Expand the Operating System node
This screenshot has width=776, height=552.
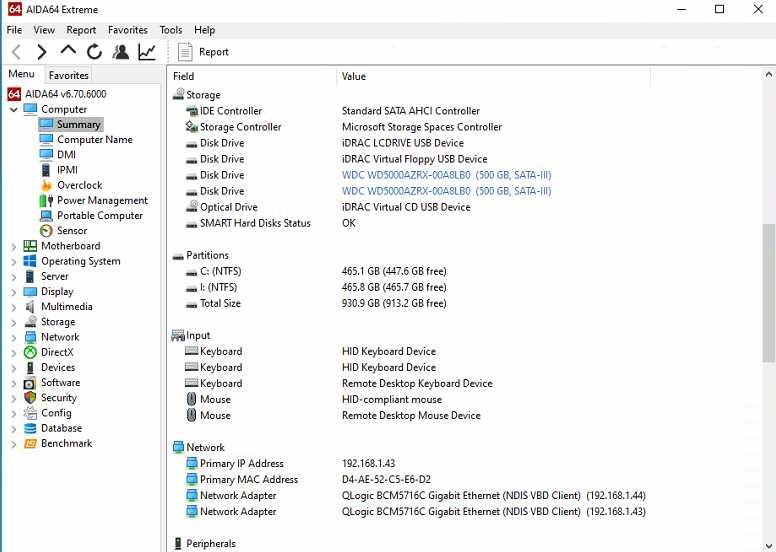(x=14, y=262)
